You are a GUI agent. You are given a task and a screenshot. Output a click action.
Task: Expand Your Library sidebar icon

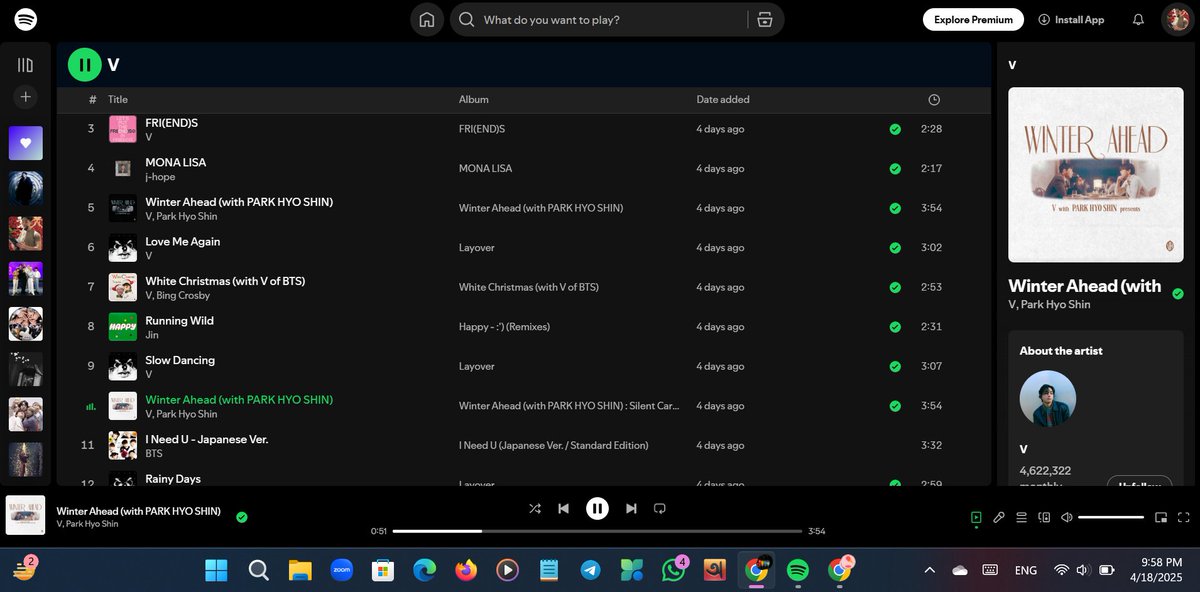tap(26, 65)
